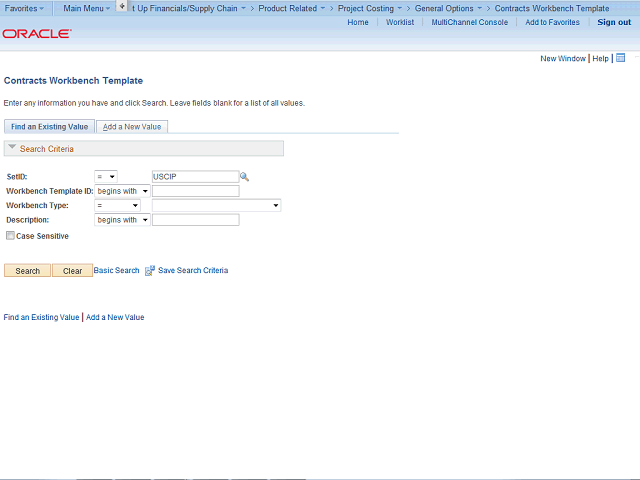Open a New Window link
Screen dimensions: 640x480
coord(563,58)
